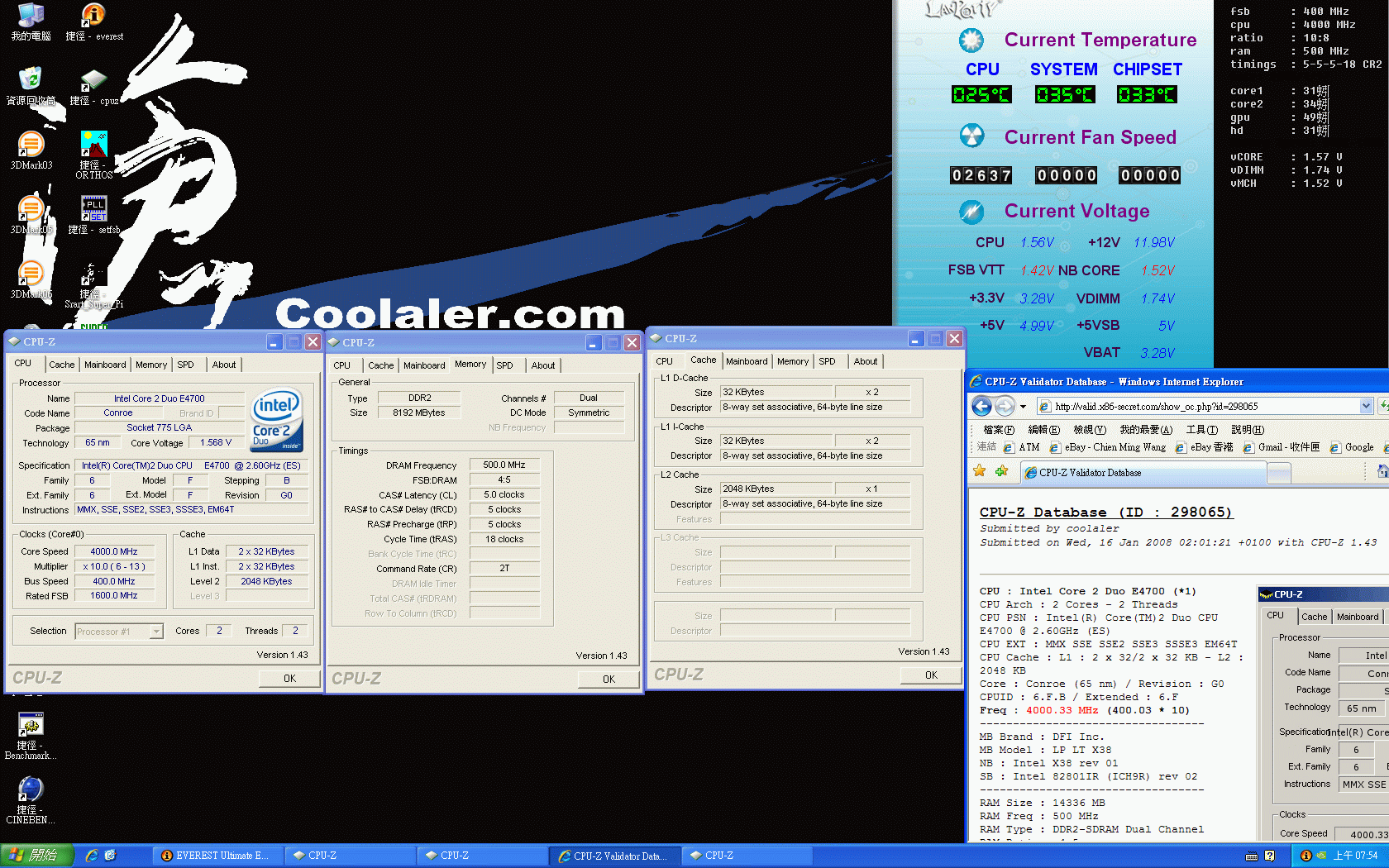Click the Favorites star icon in IE
The width and height of the screenshot is (1389, 868).
coord(980,471)
